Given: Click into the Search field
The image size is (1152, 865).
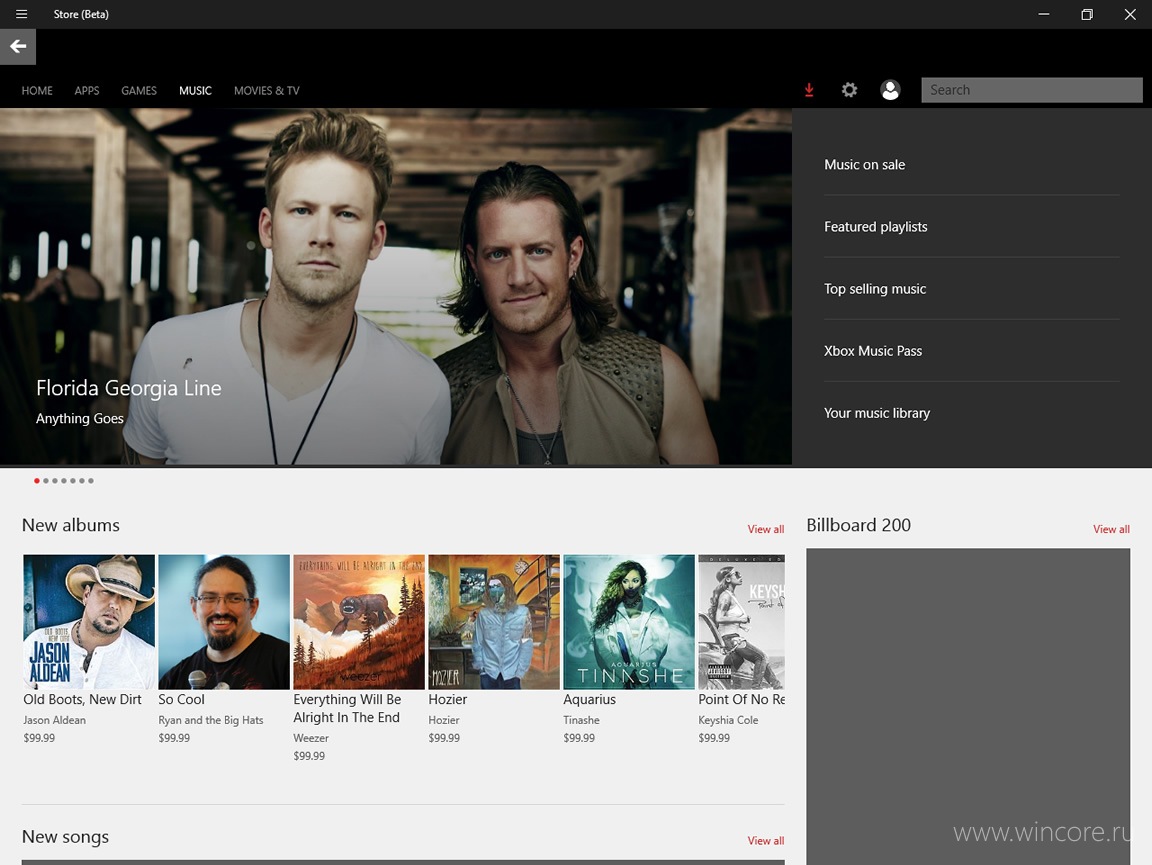Looking at the screenshot, I should [x=1032, y=90].
